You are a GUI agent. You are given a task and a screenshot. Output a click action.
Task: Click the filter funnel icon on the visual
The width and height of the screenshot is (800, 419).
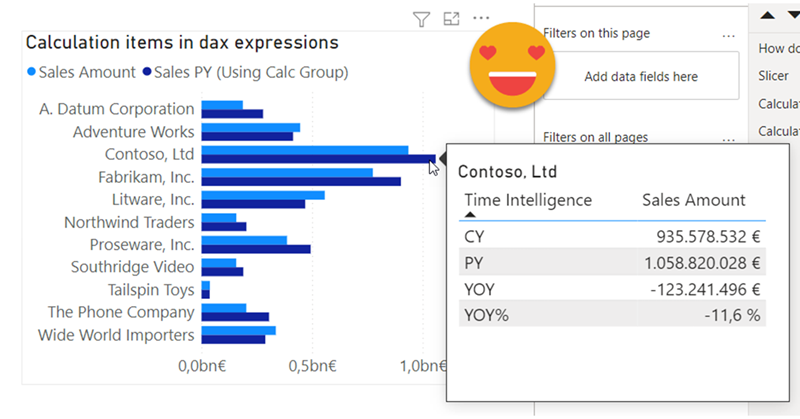click(x=421, y=18)
